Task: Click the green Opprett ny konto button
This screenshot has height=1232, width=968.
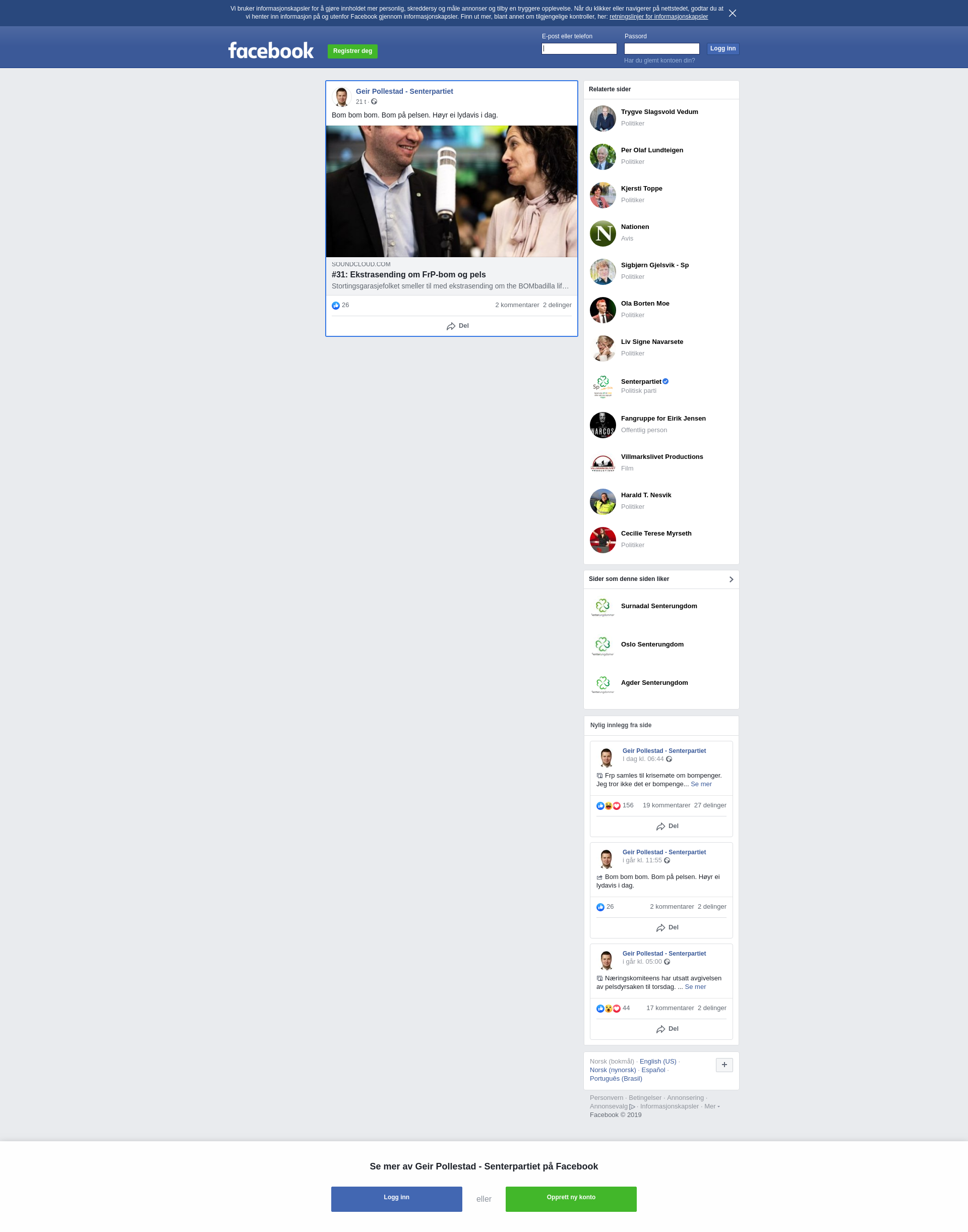Action: coord(571,1199)
